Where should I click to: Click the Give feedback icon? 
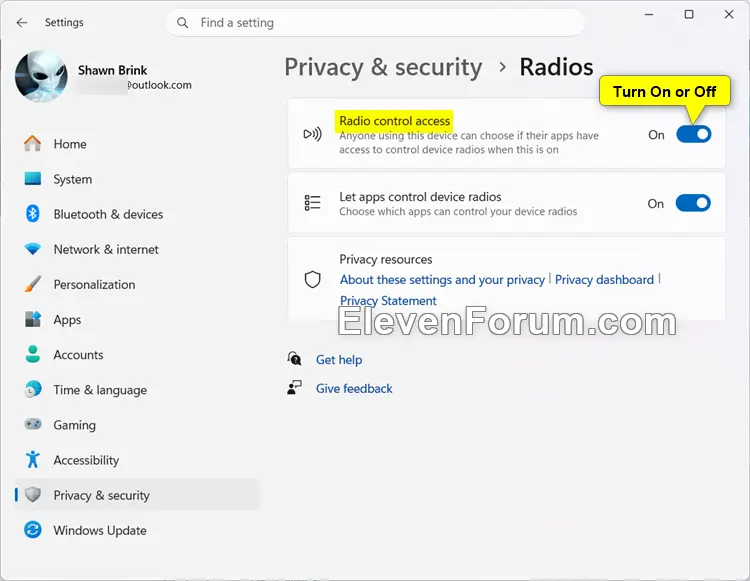pos(295,387)
